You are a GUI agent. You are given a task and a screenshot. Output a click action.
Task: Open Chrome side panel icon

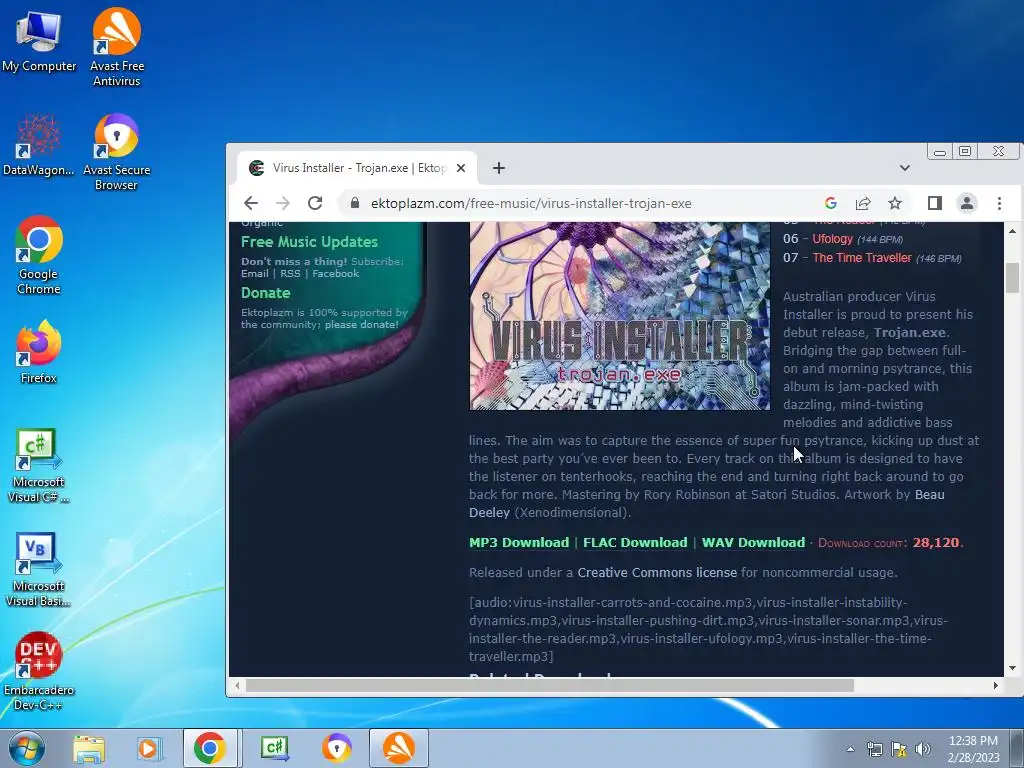[935, 203]
